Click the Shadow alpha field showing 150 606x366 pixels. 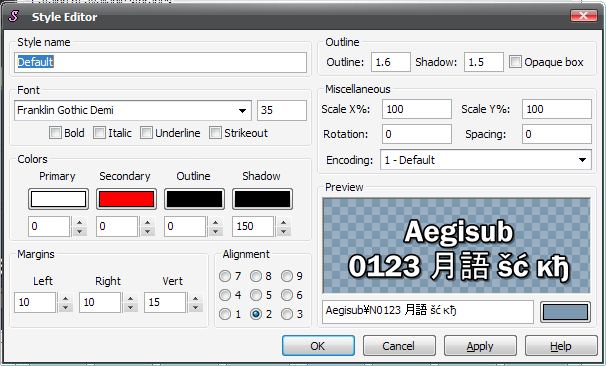pos(253,226)
